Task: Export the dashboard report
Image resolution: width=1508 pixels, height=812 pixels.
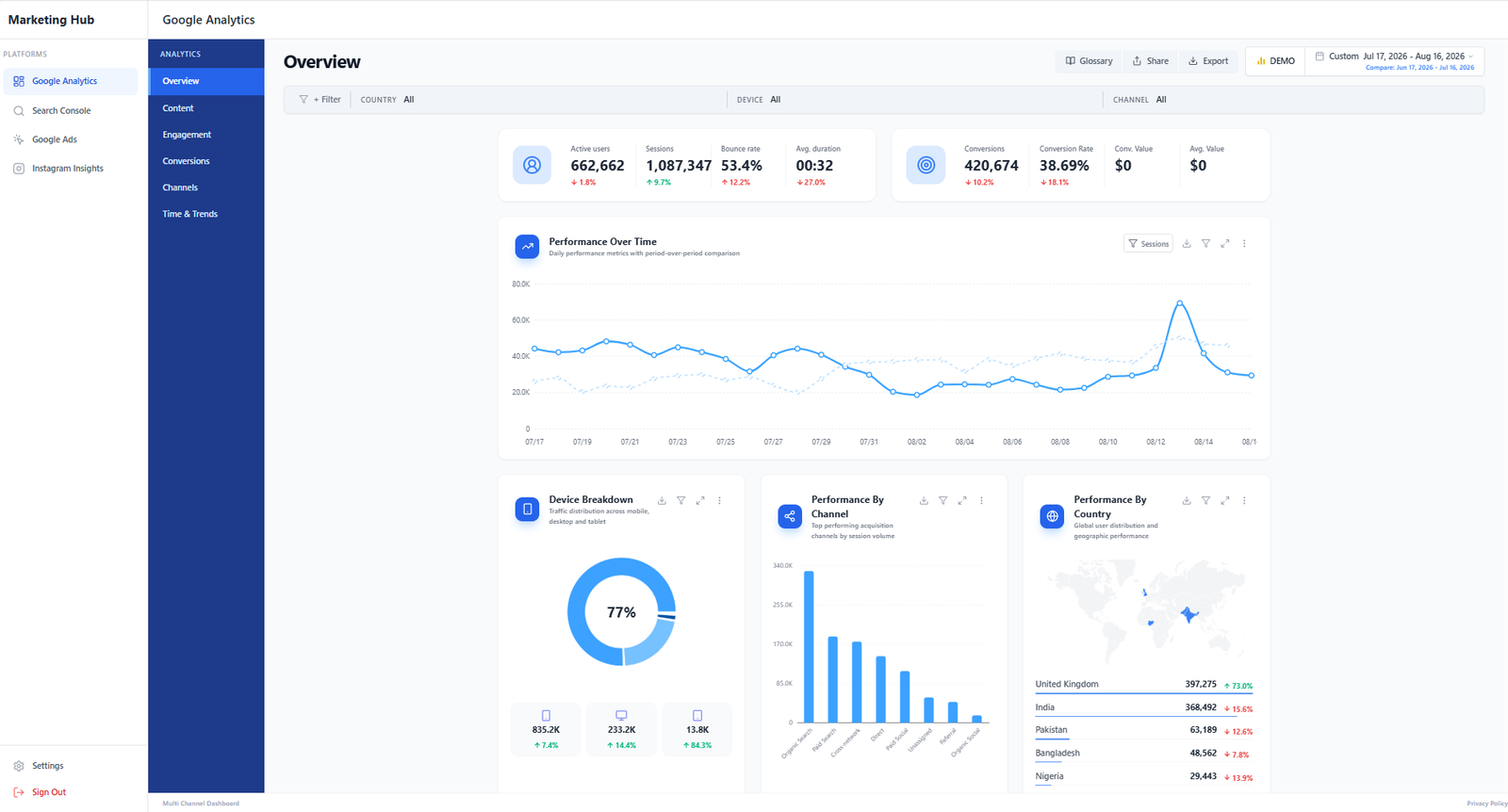Action: click(1208, 61)
